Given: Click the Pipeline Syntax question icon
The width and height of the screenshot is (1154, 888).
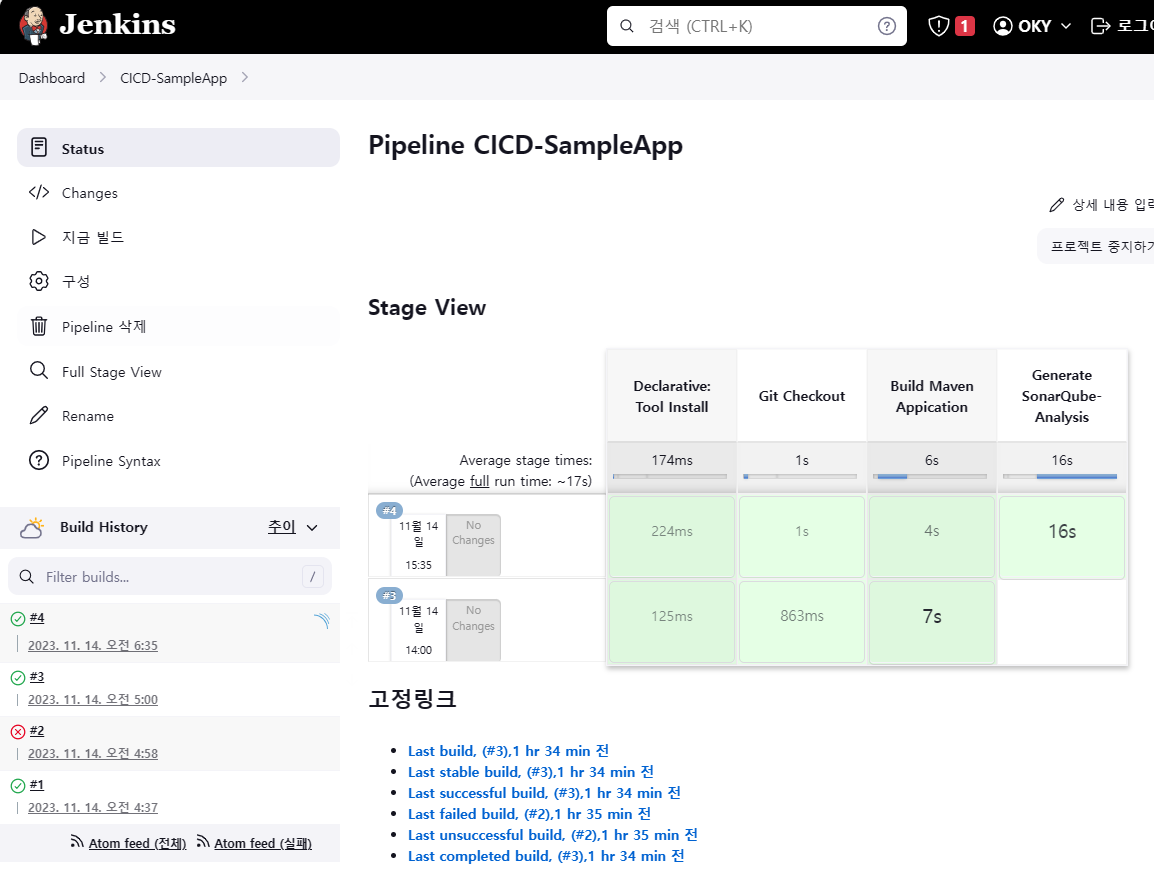Looking at the screenshot, I should pyautogui.click(x=39, y=461).
